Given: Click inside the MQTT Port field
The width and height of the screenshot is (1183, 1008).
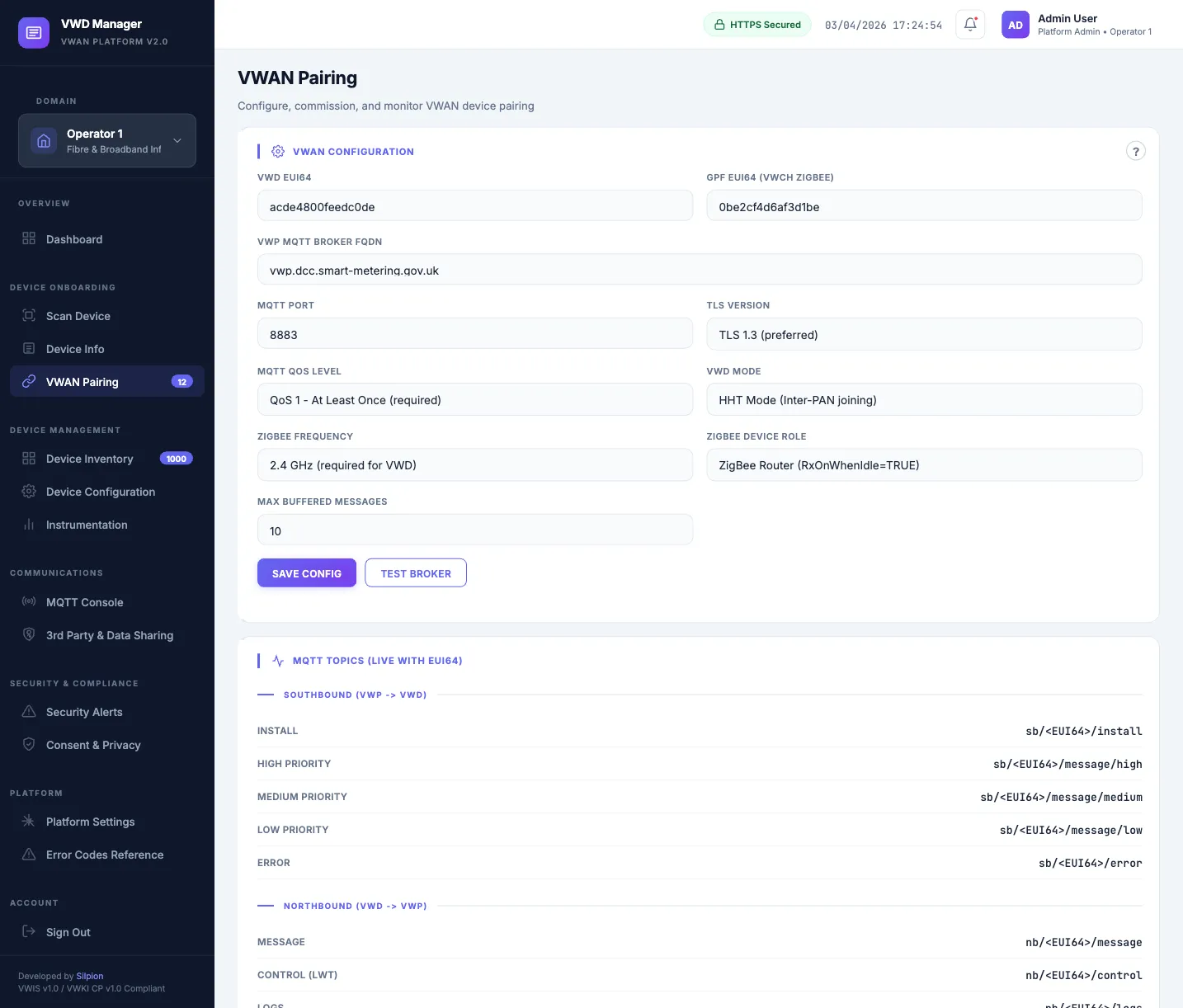Looking at the screenshot, I should (x=475, y=333).
